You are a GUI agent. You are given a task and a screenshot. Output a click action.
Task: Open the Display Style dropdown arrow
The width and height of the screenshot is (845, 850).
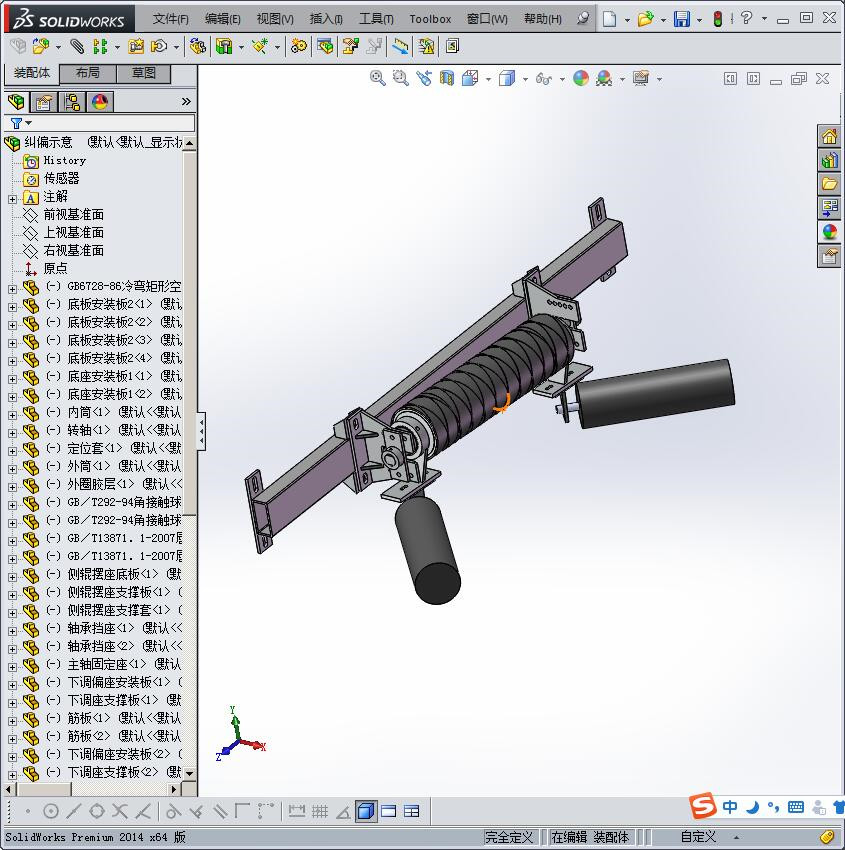tap(525, 79)
